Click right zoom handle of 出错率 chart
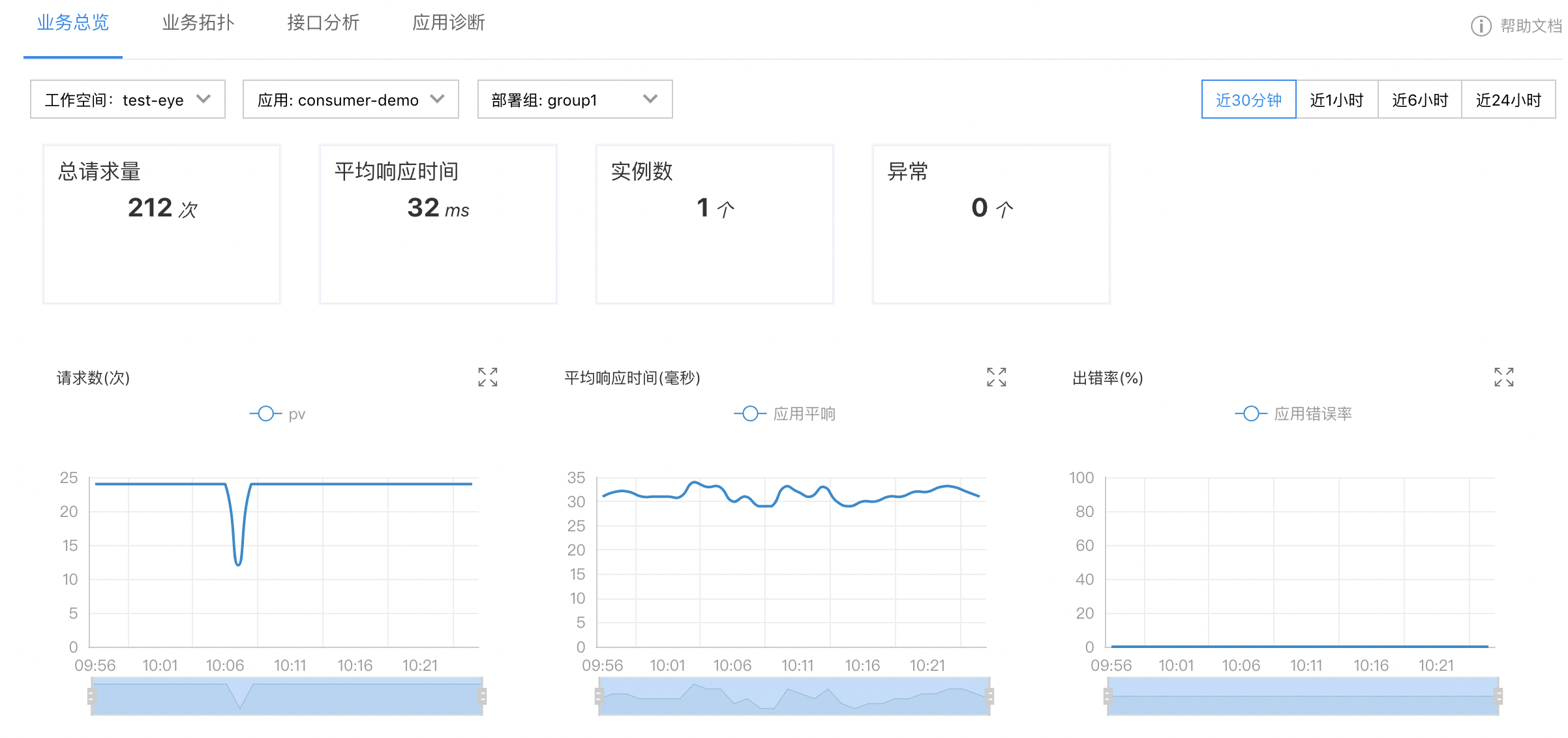Viewport: 1568px width, 738px height. [x=1498, y=696]
